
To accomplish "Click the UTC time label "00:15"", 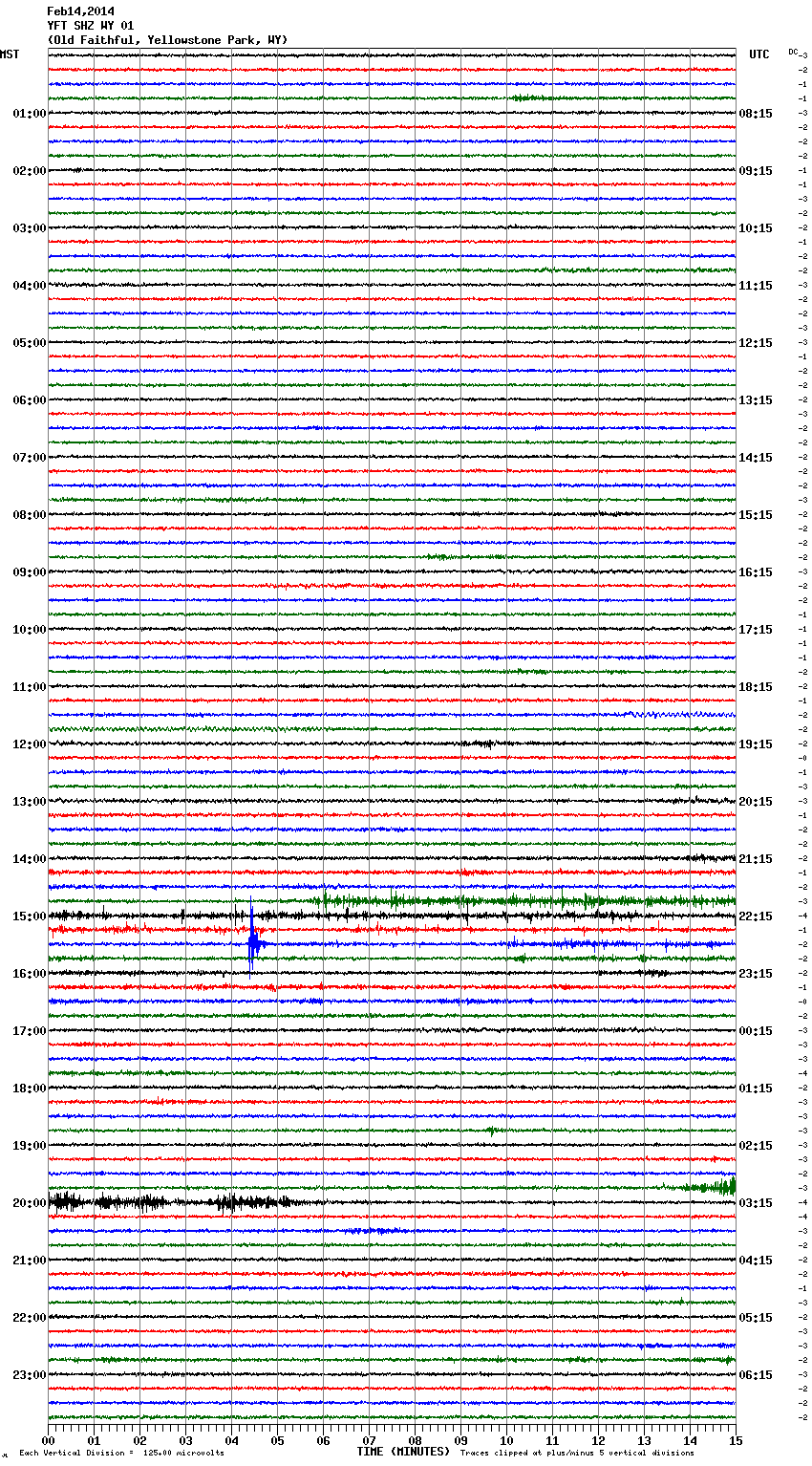I will coord(756,1031).
